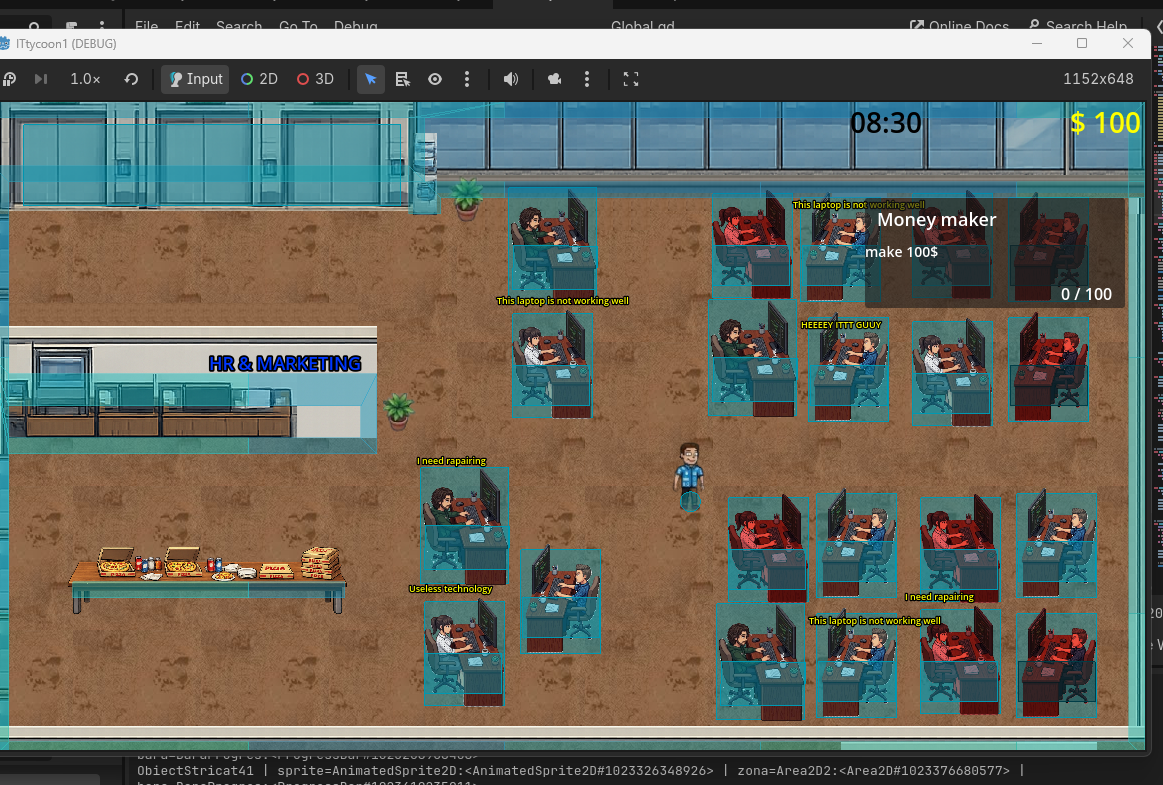Viewport: 1163px width, 785px height.
Task: Enable 2D node selection mode
Action: 260,79
